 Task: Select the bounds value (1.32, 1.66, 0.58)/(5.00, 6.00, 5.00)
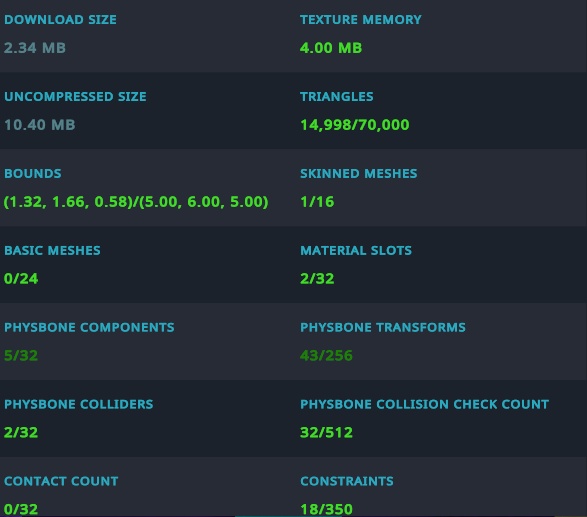click(136, 202)
